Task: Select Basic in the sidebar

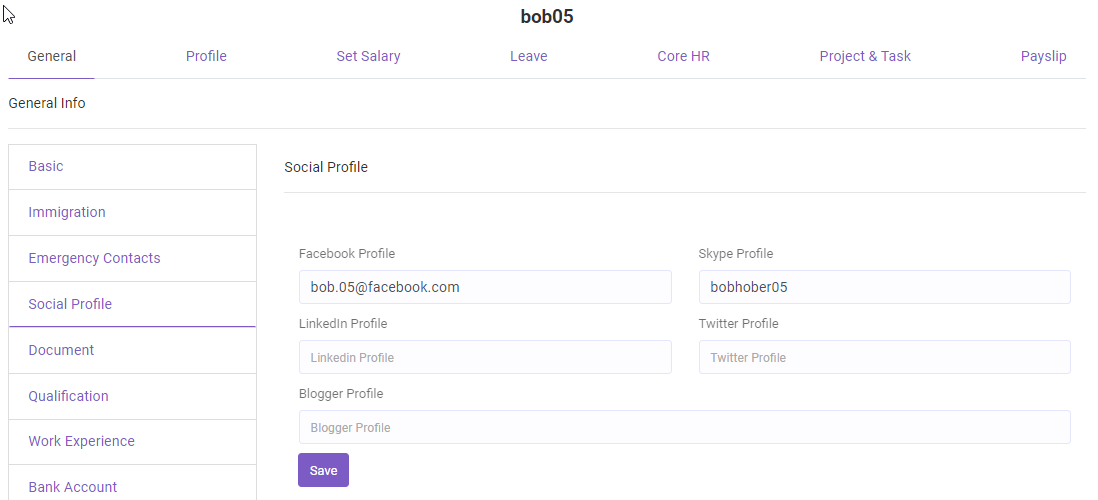Action: point(46,166)
